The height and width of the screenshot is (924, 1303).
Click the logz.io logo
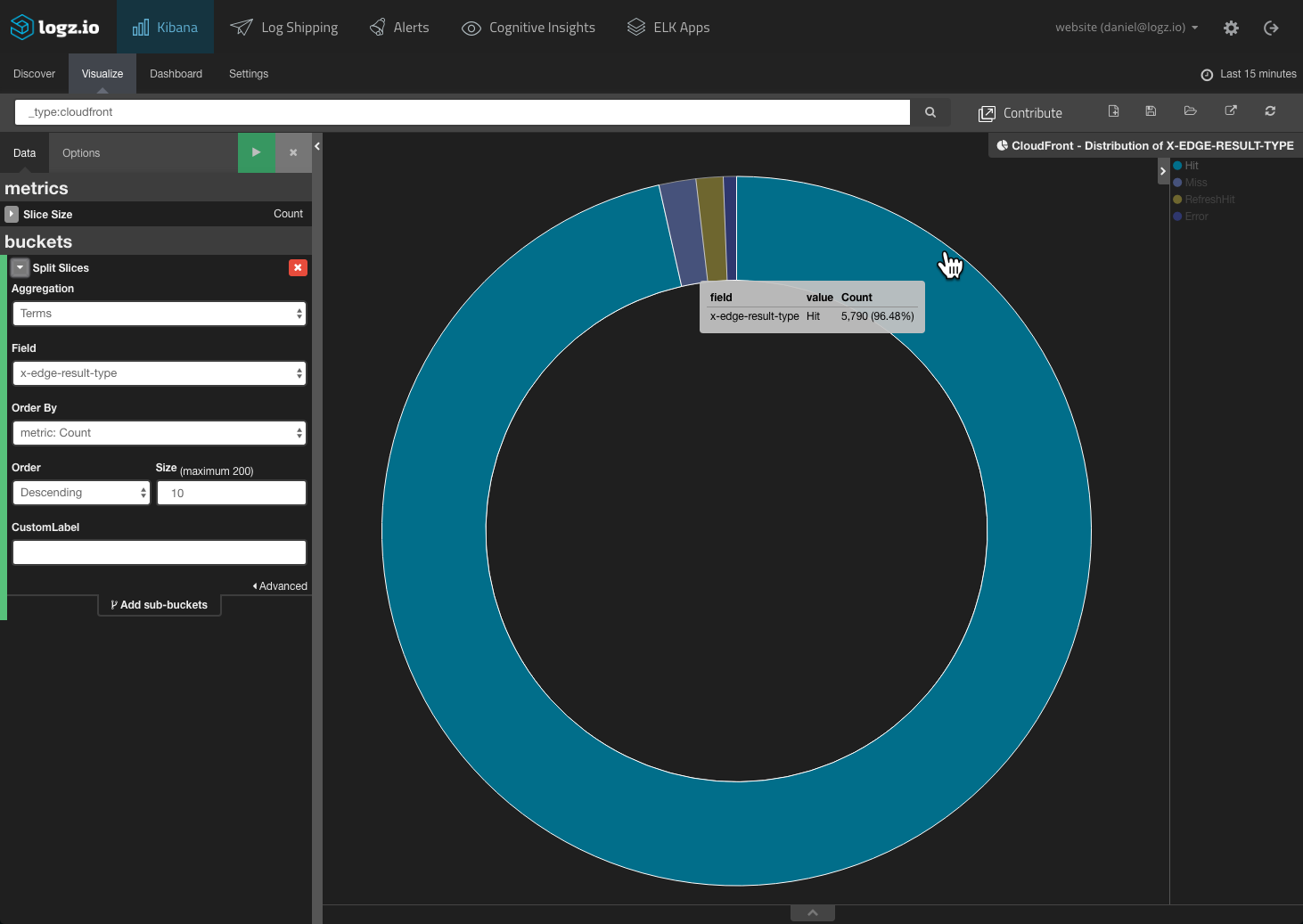54,27
